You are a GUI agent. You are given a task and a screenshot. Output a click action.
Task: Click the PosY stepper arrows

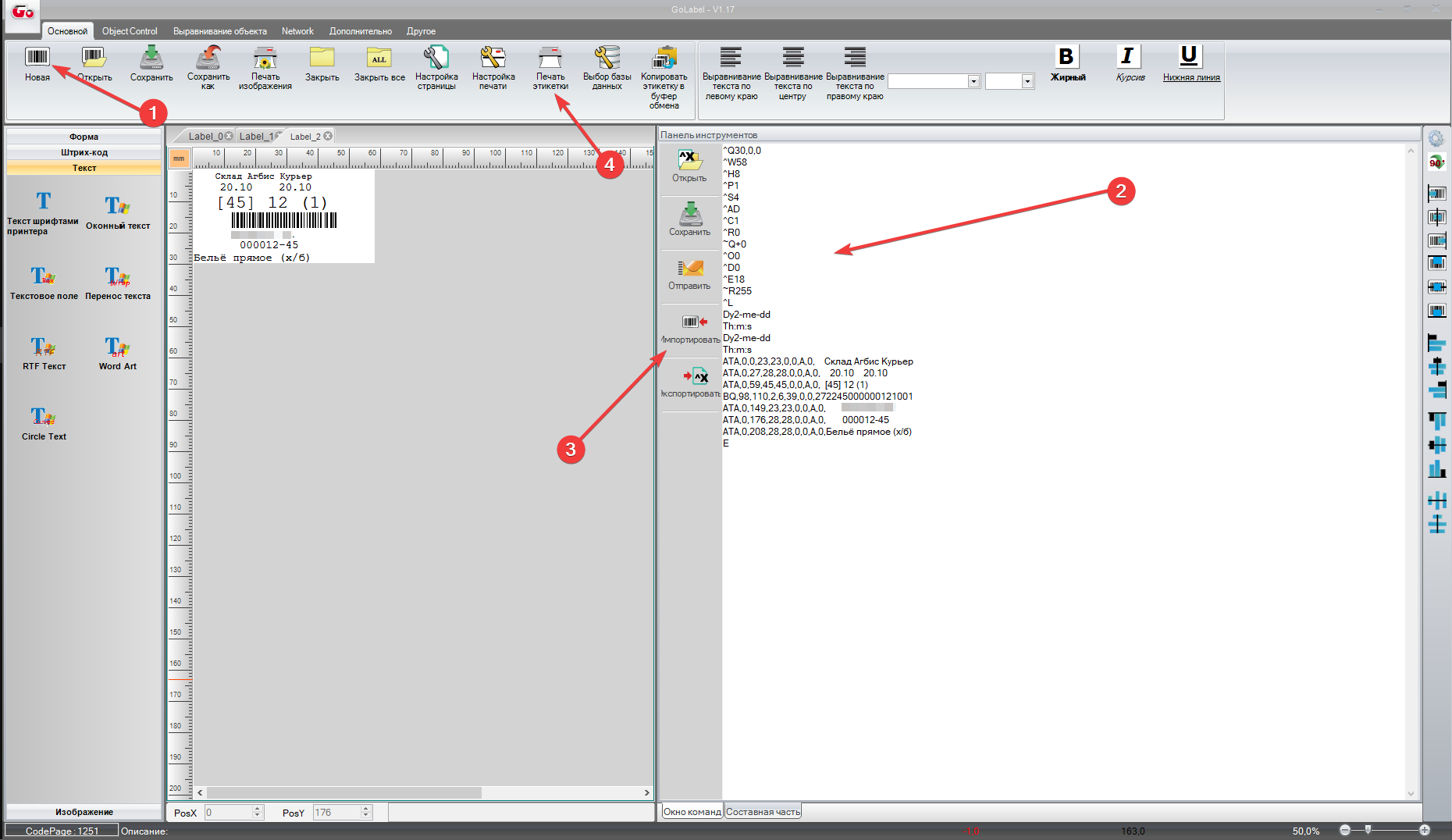point(365,813)
